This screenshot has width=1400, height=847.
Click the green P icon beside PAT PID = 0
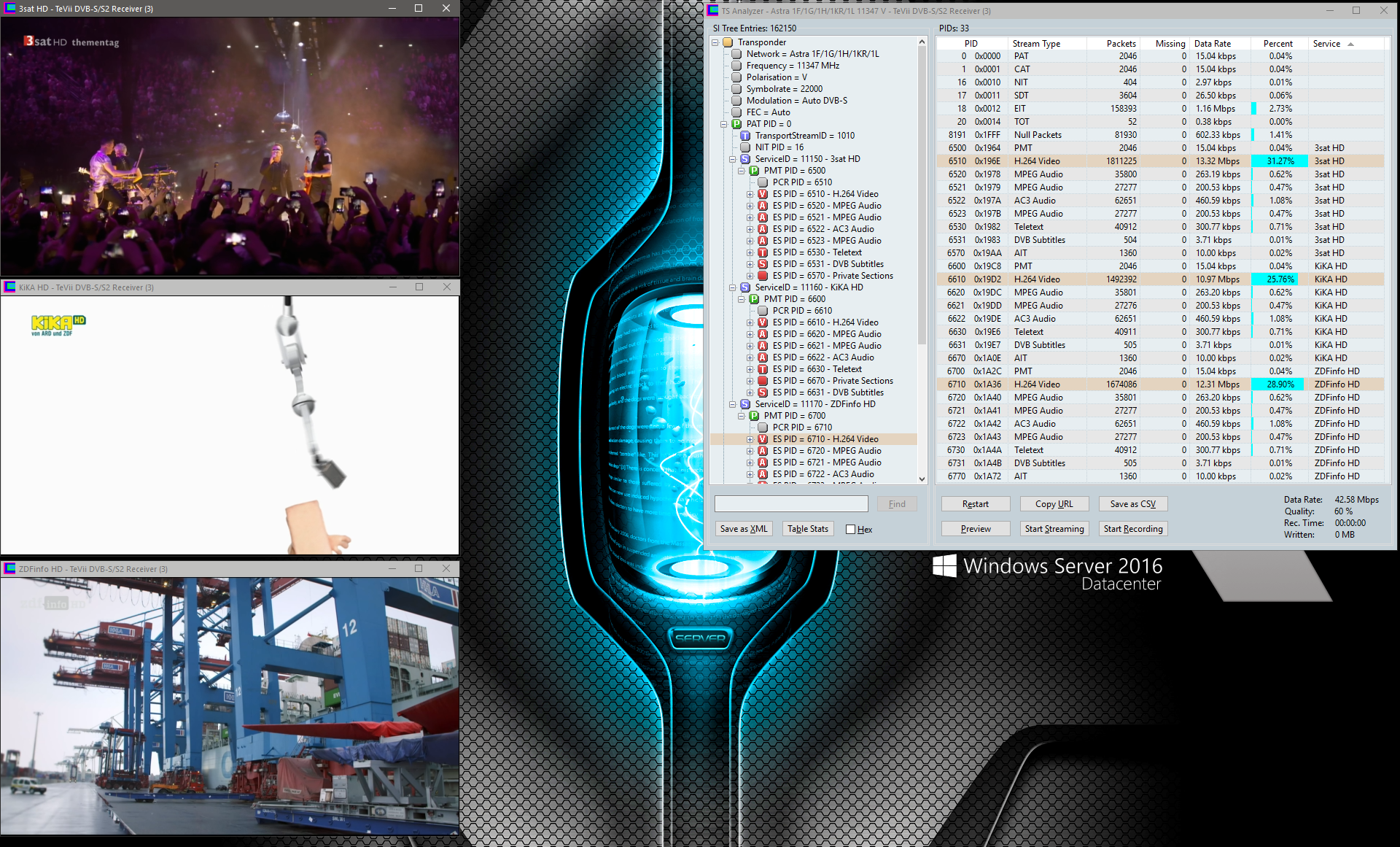pyautogui.click(x=736, y=124)
